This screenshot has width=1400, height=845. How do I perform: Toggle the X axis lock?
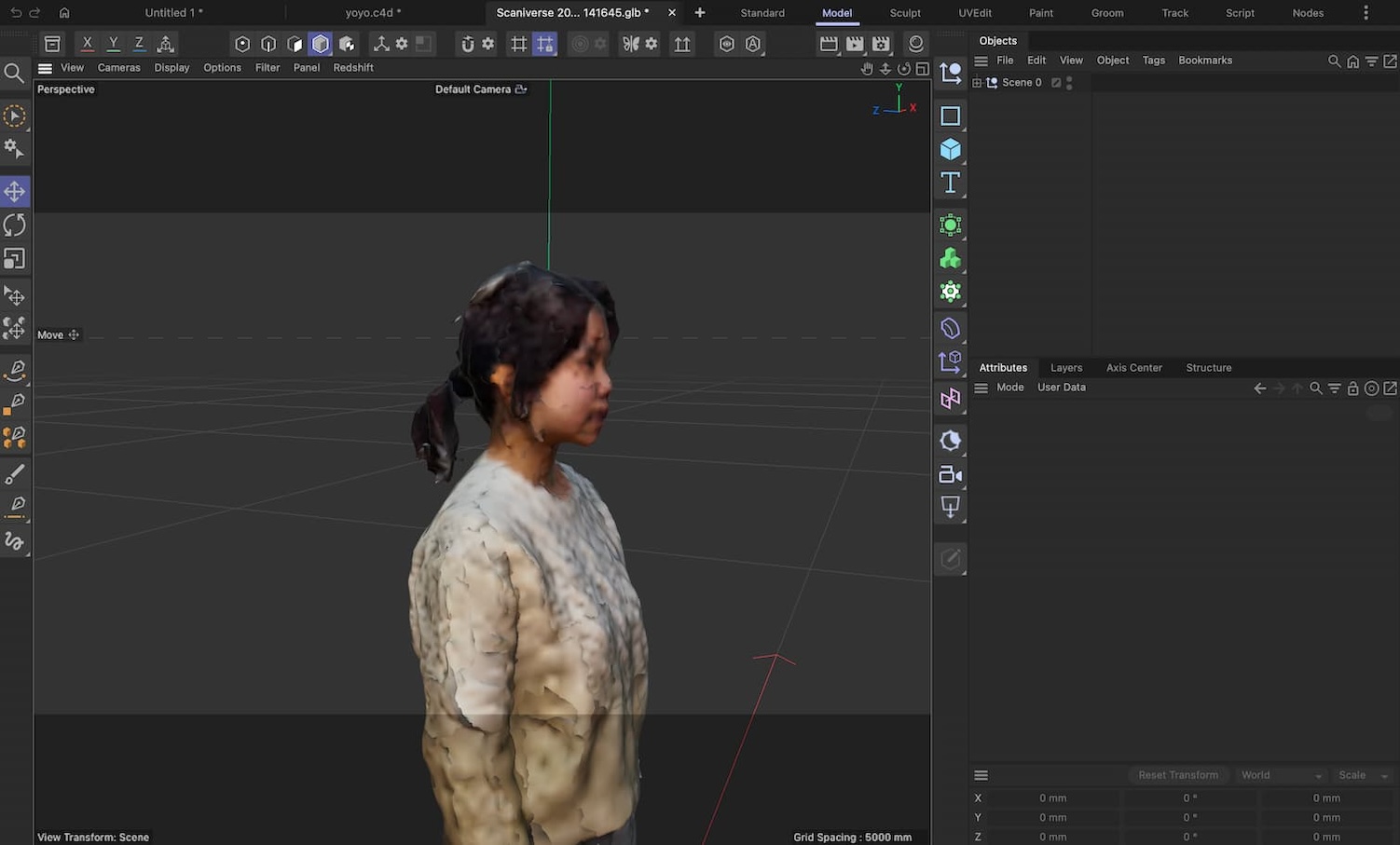click(87, 44)
